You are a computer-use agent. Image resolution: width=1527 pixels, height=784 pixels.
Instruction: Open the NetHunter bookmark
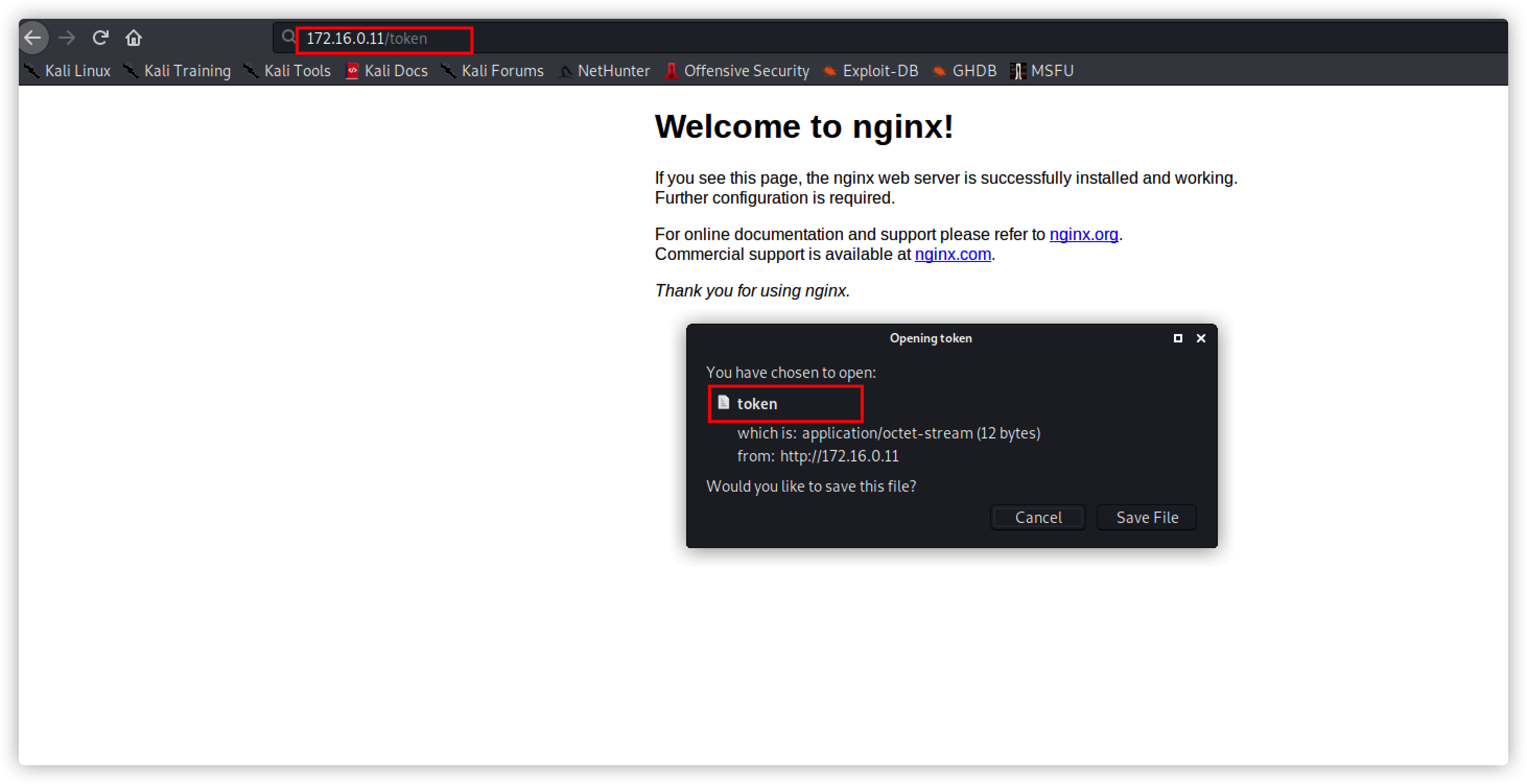[604, 70]
